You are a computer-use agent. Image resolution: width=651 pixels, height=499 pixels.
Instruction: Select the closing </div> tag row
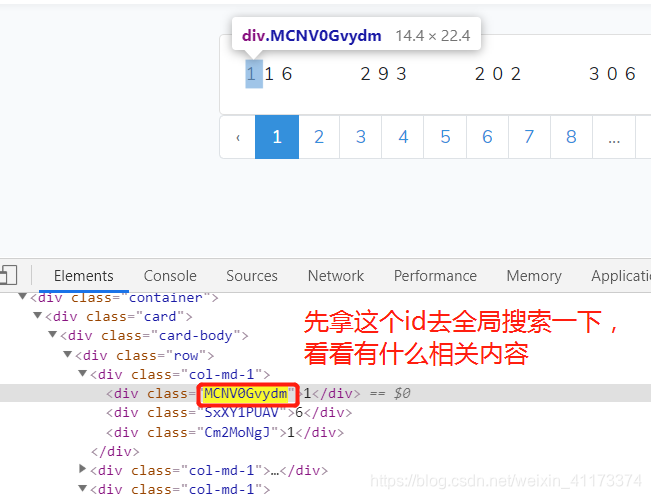point(115,451)
